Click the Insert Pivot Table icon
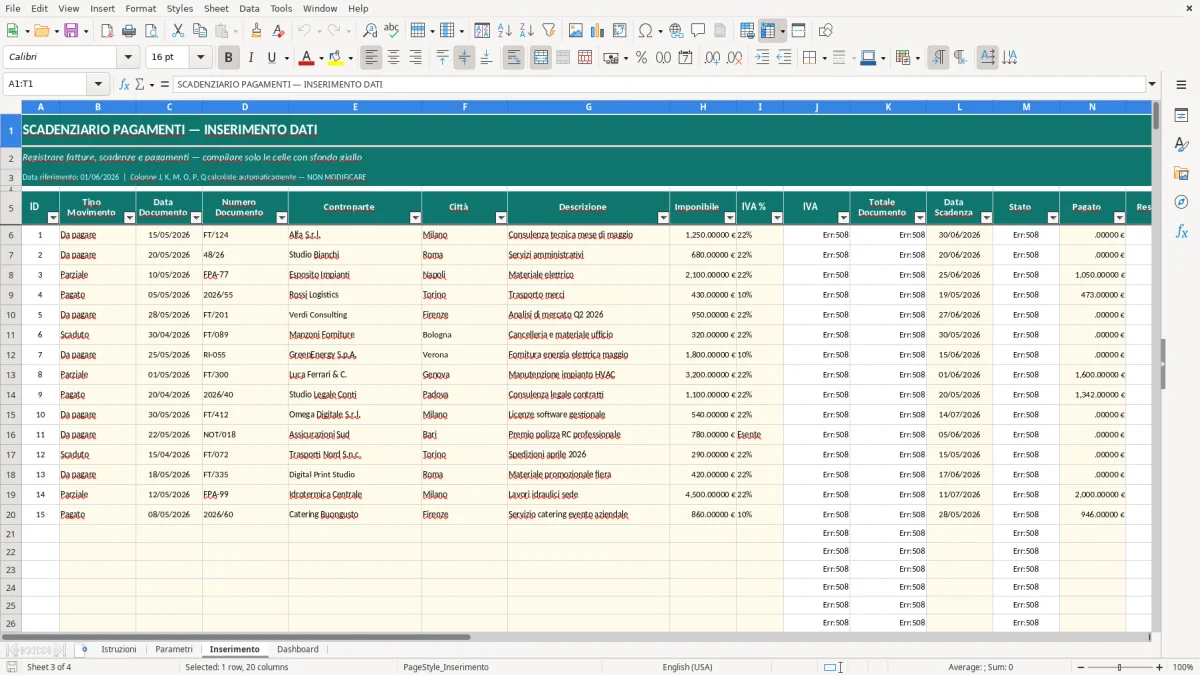The height and width of the screenshot is (675, 1200). [620, 31]
